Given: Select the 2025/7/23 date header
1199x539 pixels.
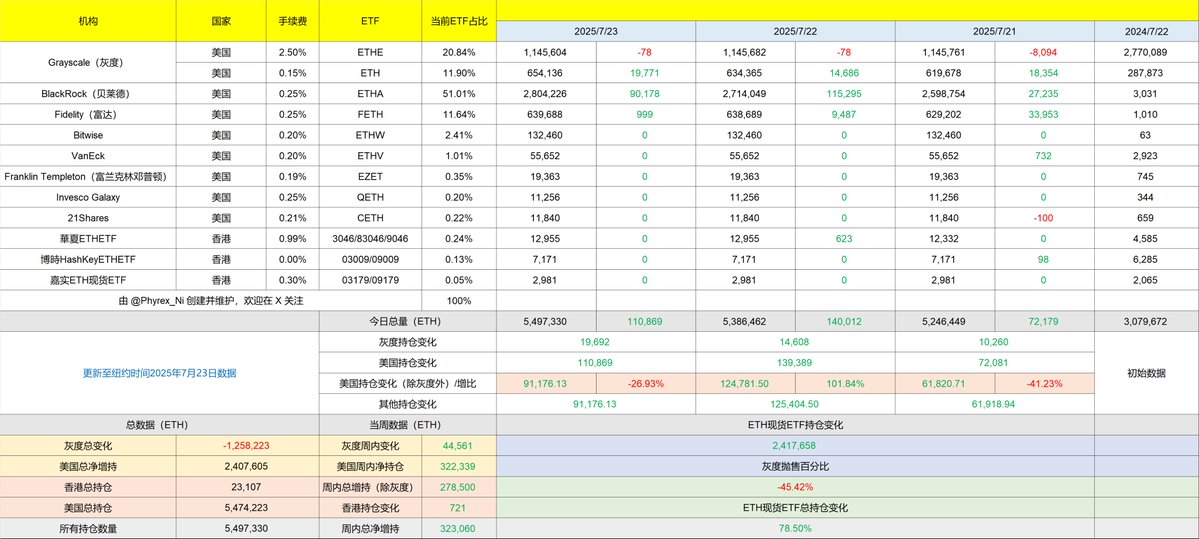Looking at the screenshot, I should (596, 31).
